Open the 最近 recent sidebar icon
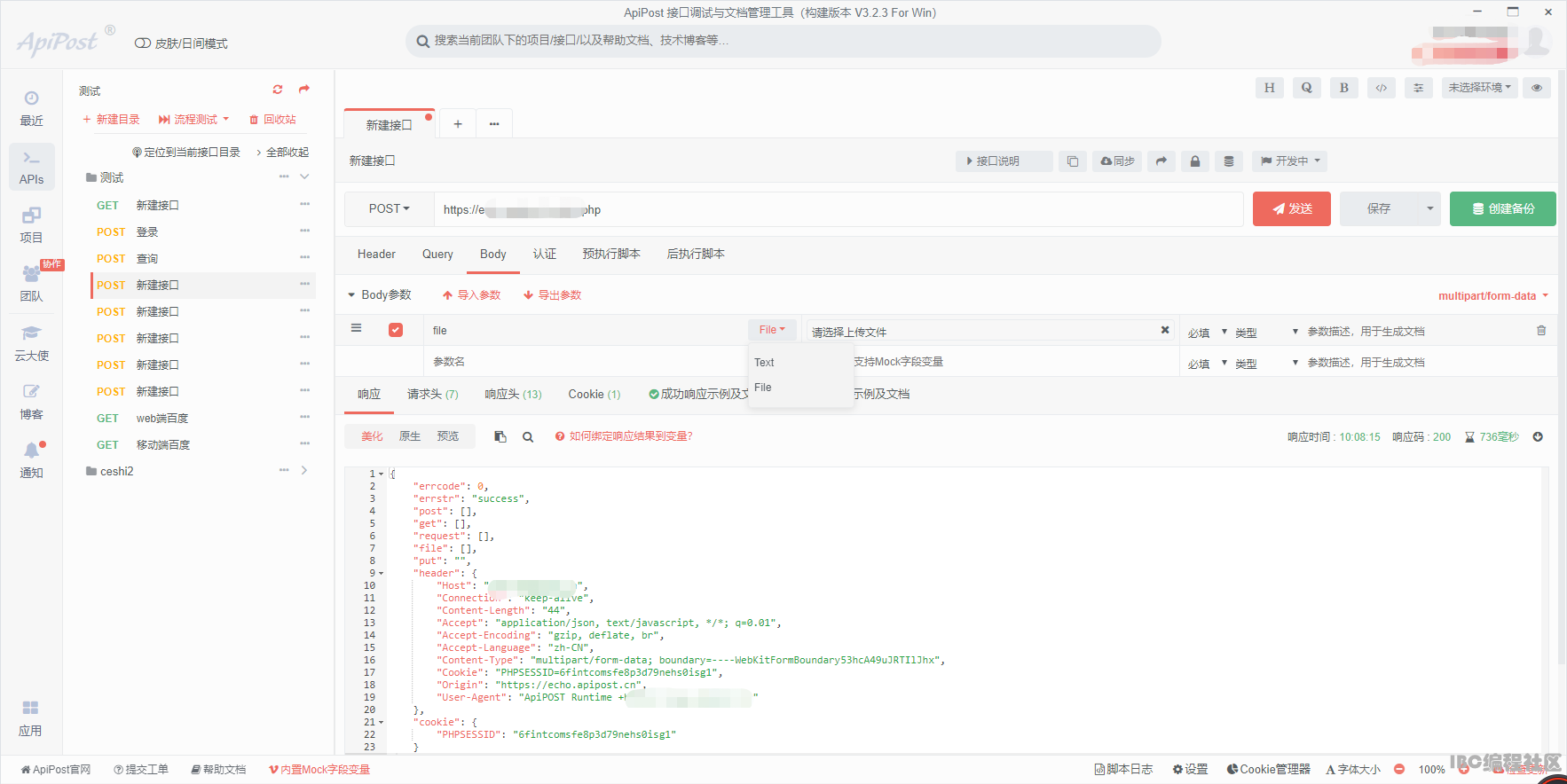1567x784 pixels. pyautogui.click(x=31, y=108)
